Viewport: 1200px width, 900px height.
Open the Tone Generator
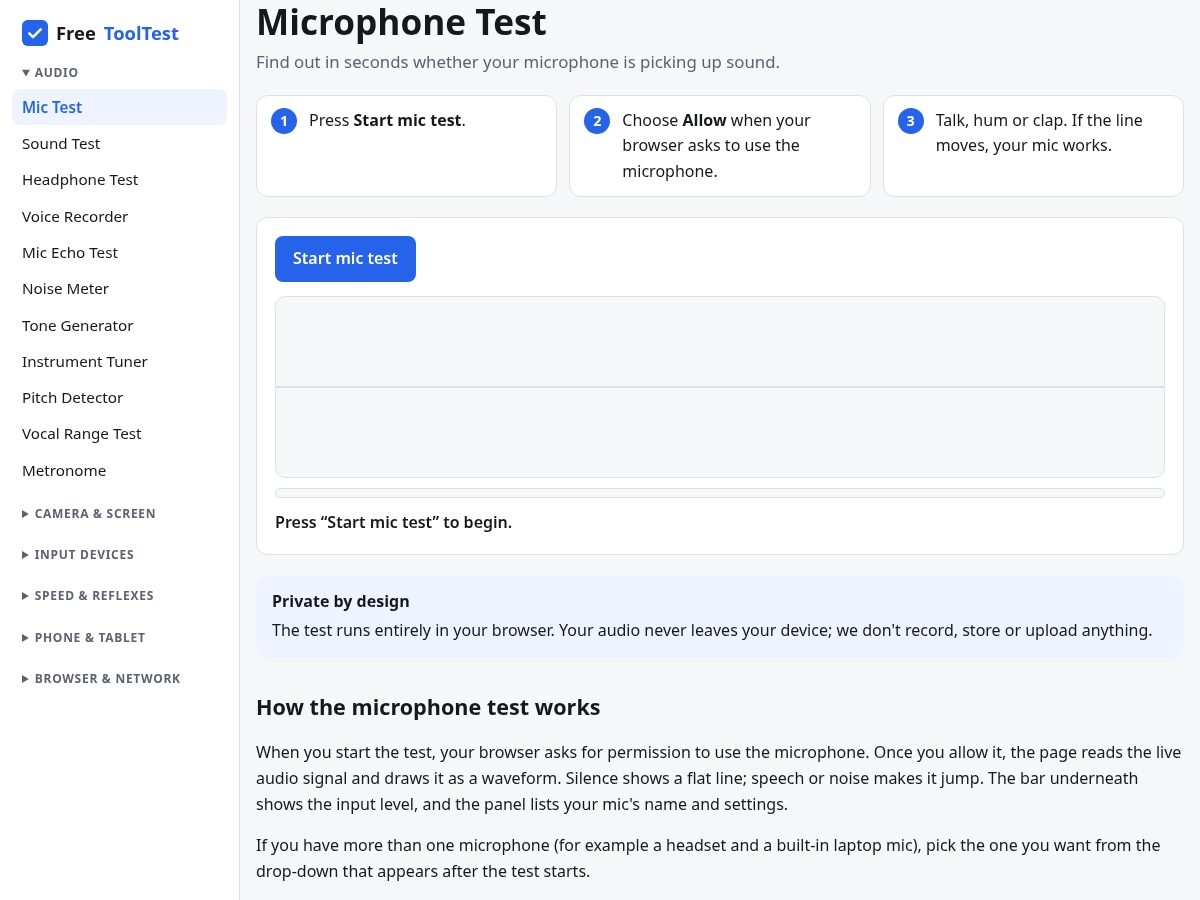(119, 326)
